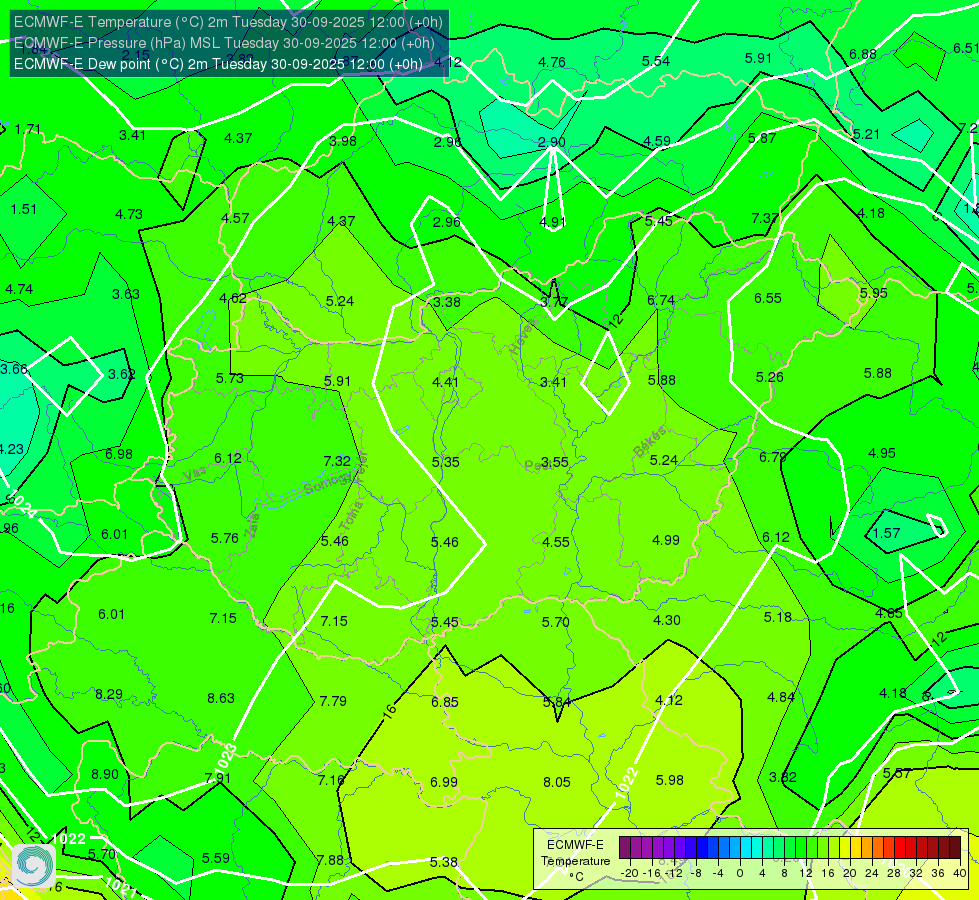Click the Békés county label
This screenshot has width=979, height=900.
[x=649, y=442]
